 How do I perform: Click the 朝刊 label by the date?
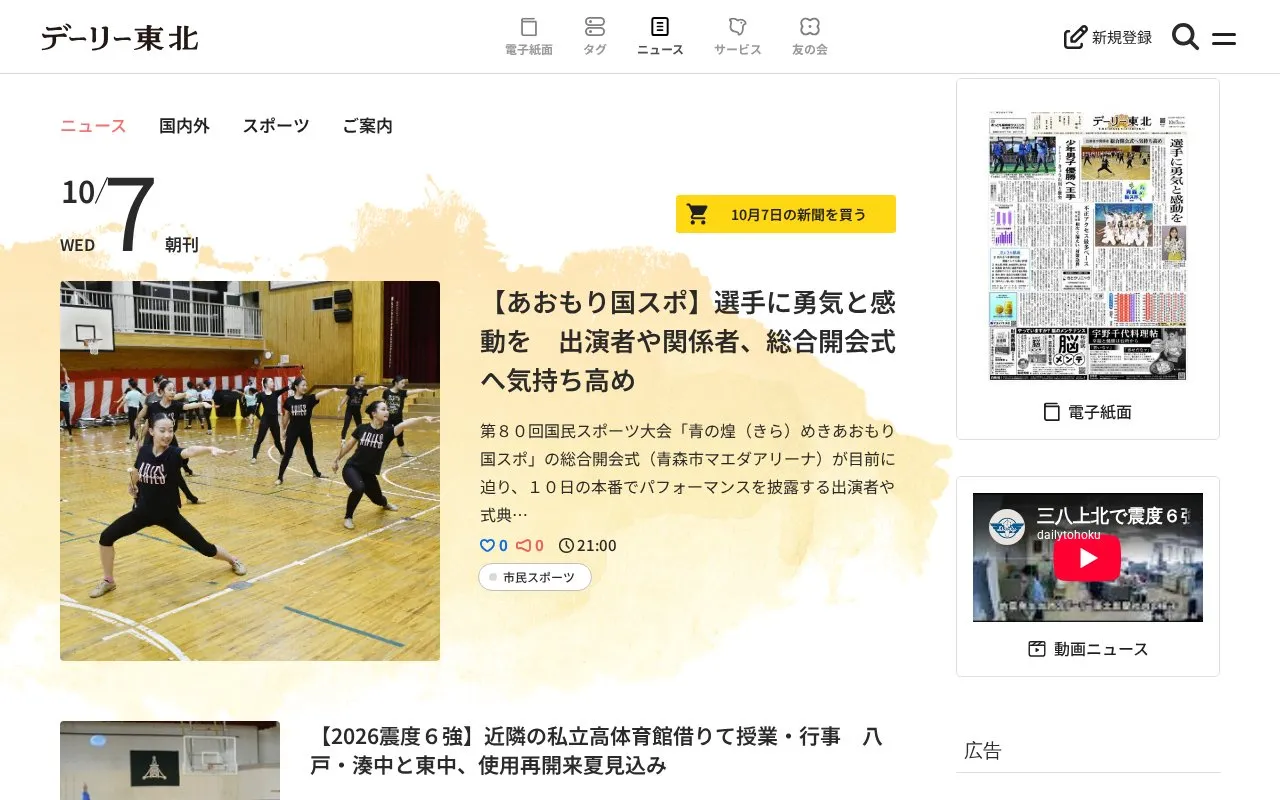click(x=182, y=245)
